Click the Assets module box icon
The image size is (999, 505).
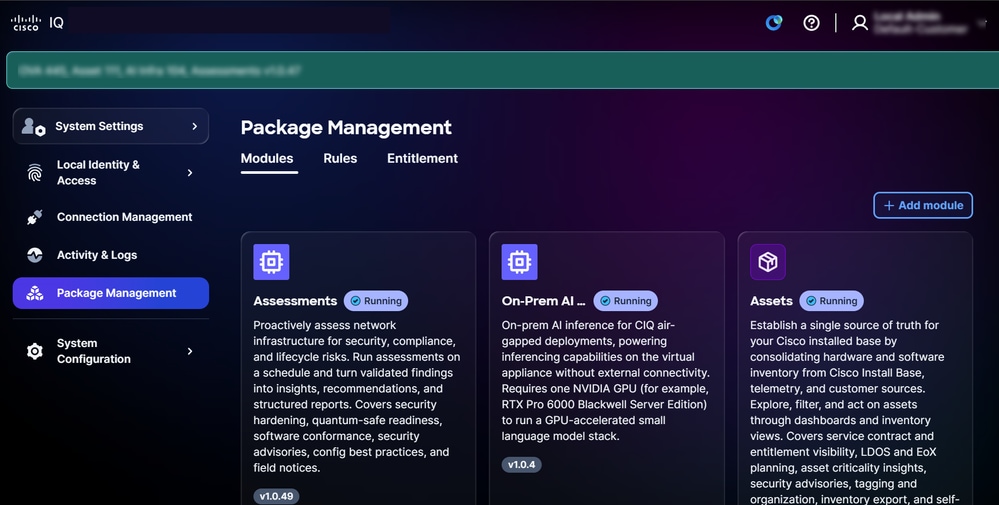tap(768, 262)
